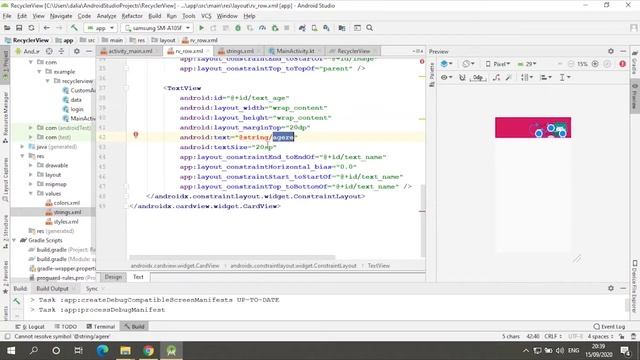Open the samsung SM-A105F device dropdown

157,28
